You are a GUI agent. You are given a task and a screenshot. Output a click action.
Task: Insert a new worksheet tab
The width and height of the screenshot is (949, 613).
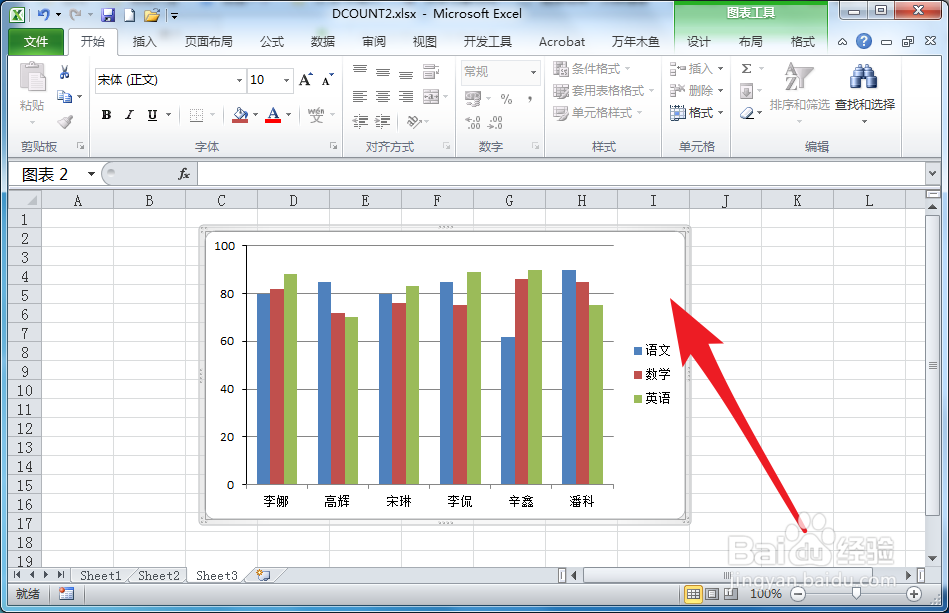coord(263,575)
